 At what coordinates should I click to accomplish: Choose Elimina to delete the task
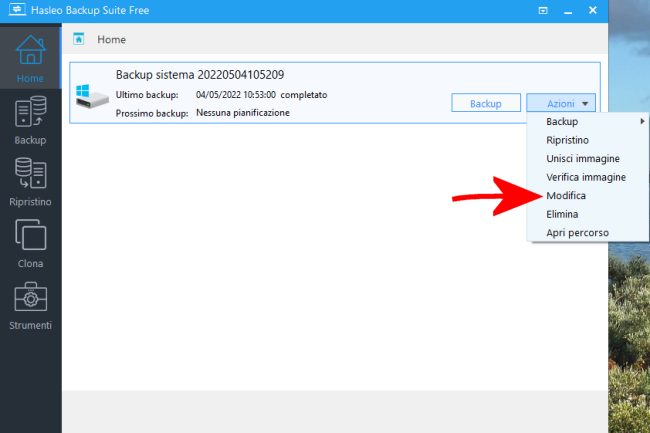(x=587, y=214)
